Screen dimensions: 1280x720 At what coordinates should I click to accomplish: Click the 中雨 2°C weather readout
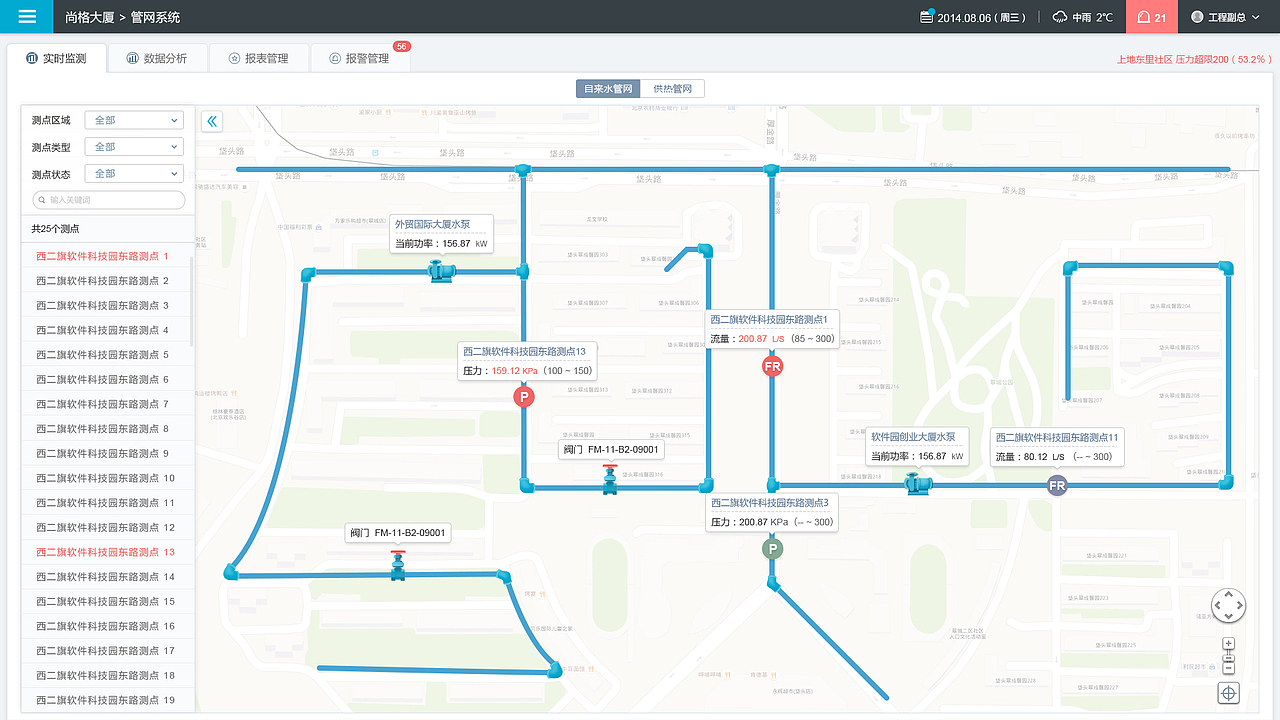[x=1092, y=17]
